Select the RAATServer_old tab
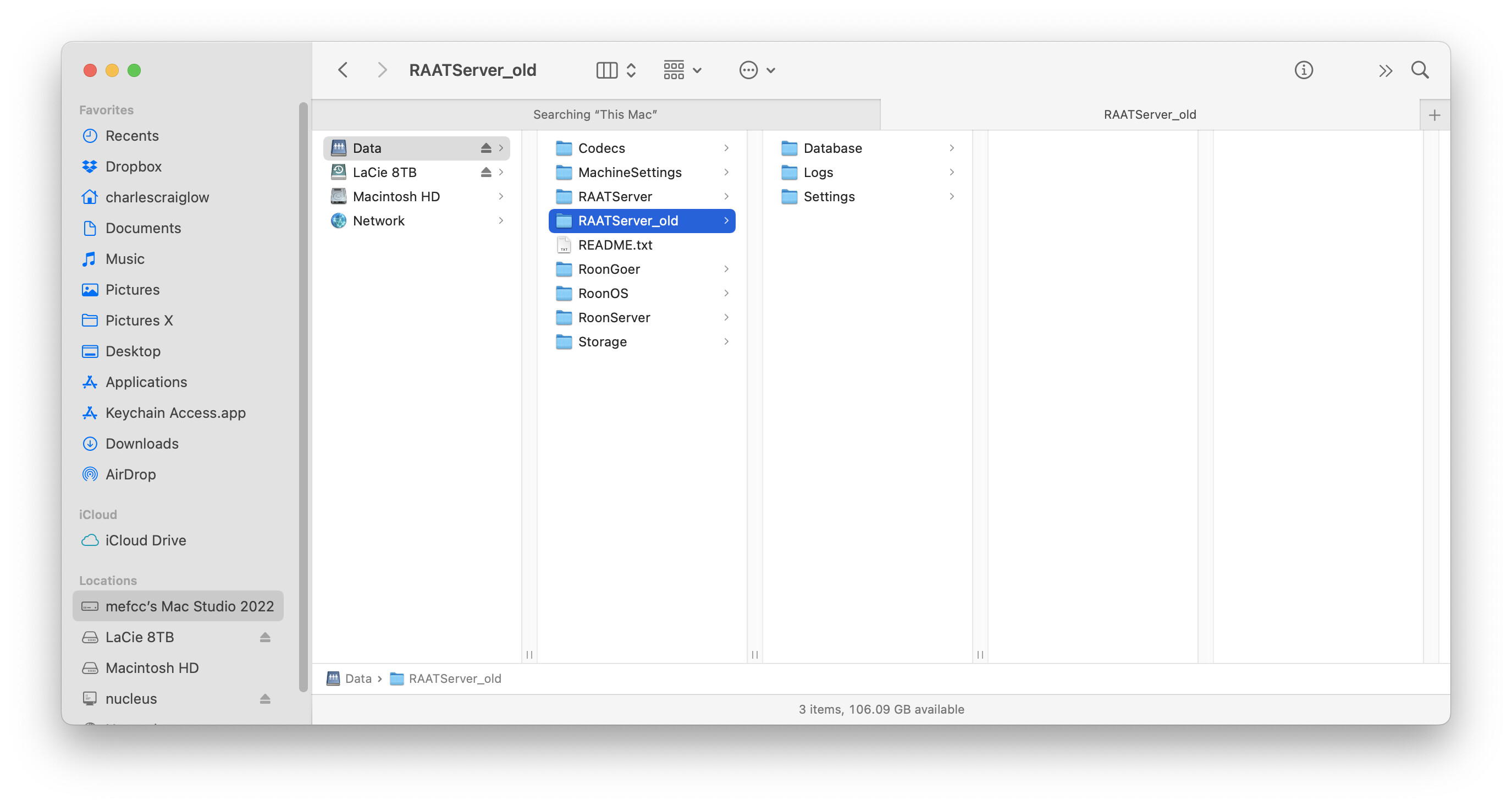The width and height of the screenshot is (1512, 806). click(1149, 114)
